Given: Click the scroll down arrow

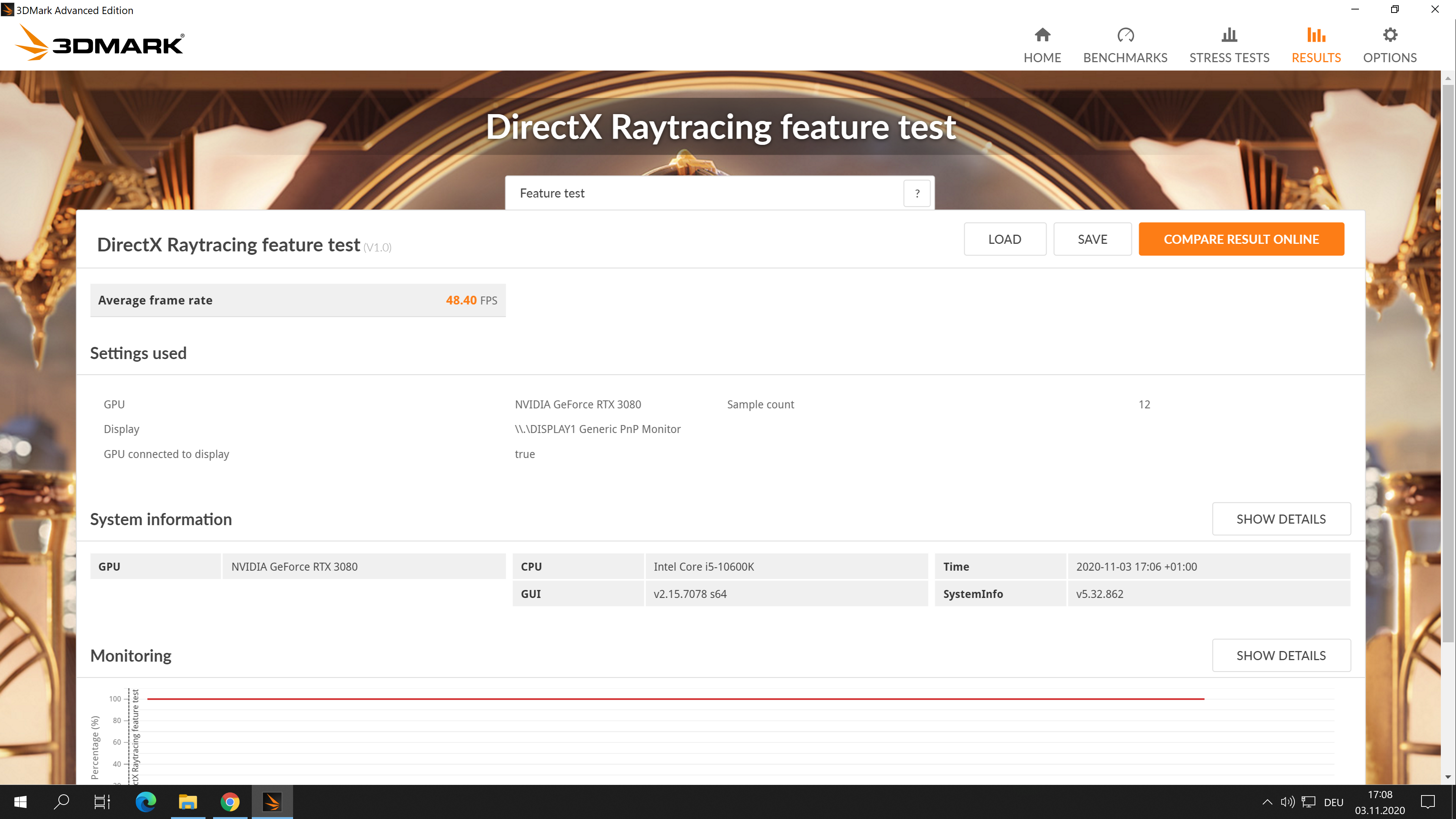Looking at the screenshot, I should (1448, 777).
